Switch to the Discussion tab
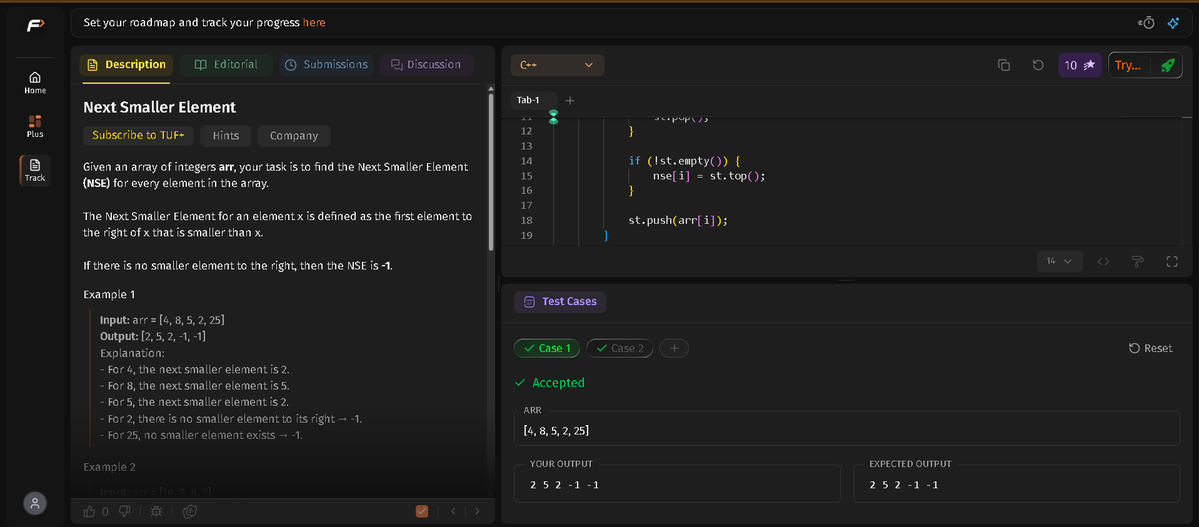This screenshot has height=527, width=1199. coord(426,65)
